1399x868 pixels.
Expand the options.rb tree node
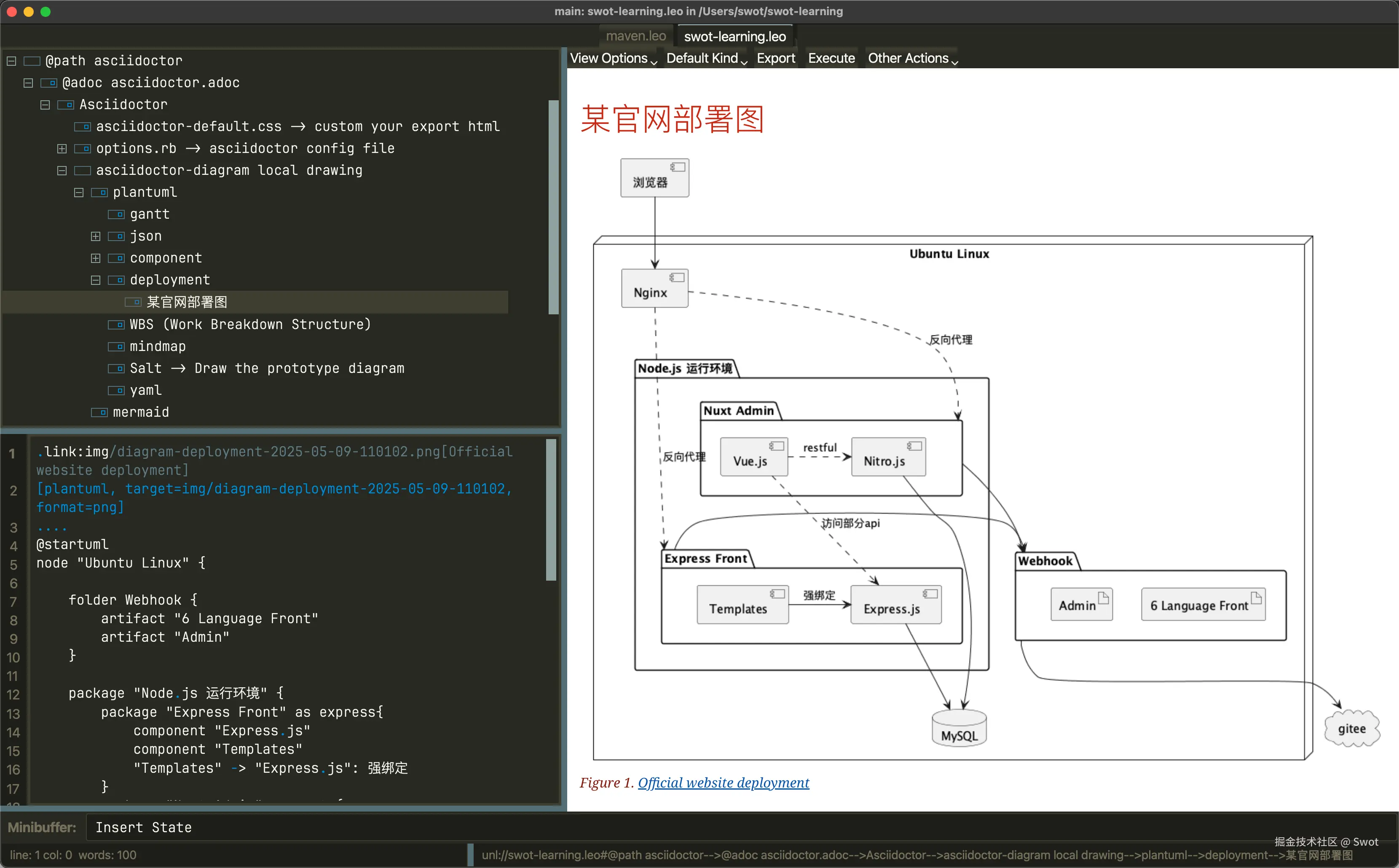(62, 149)
